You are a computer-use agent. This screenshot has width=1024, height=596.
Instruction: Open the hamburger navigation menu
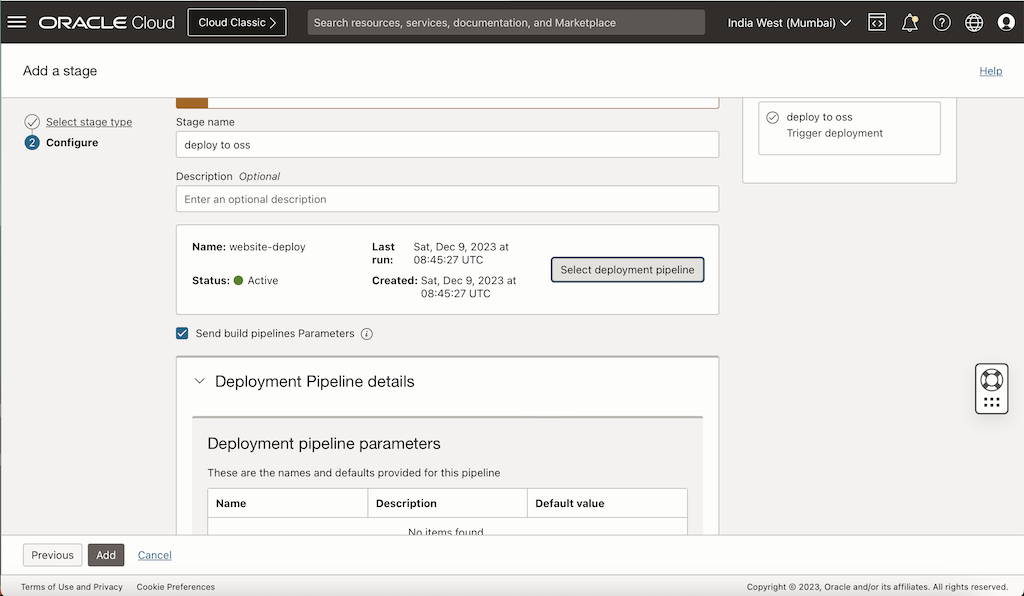[x=17, y=22]
